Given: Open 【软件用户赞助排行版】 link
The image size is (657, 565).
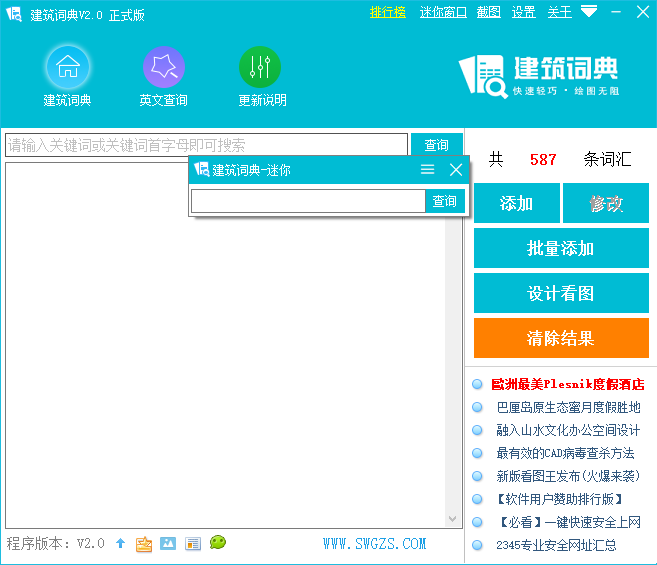Looking at the screenshot, I should pyautogui.click(x=560, y=499).
